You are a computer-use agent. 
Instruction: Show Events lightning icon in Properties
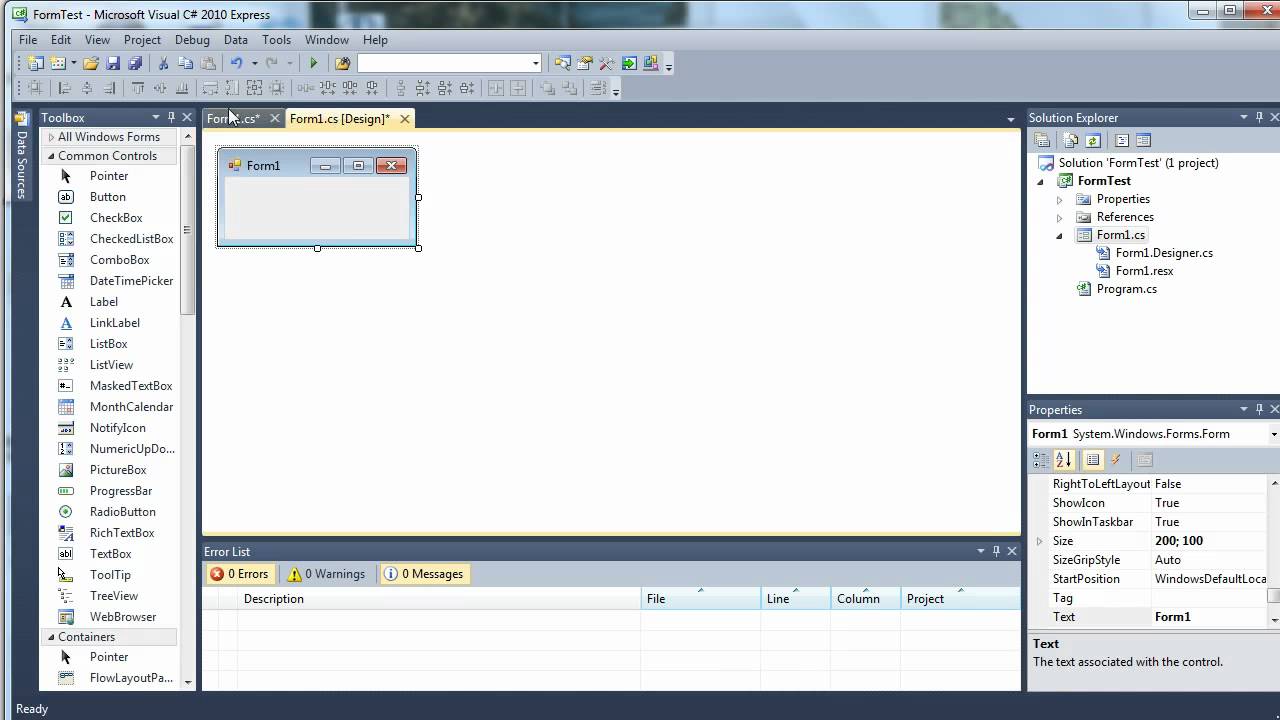(1116, 460)
